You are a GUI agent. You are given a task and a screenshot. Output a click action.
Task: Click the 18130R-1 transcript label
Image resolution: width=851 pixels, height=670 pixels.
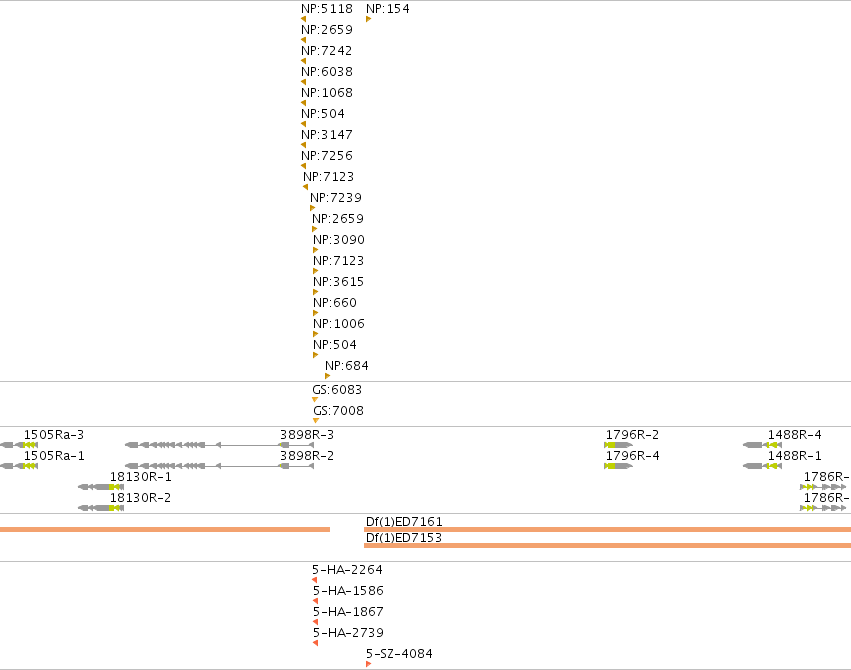tap(141, 476)
